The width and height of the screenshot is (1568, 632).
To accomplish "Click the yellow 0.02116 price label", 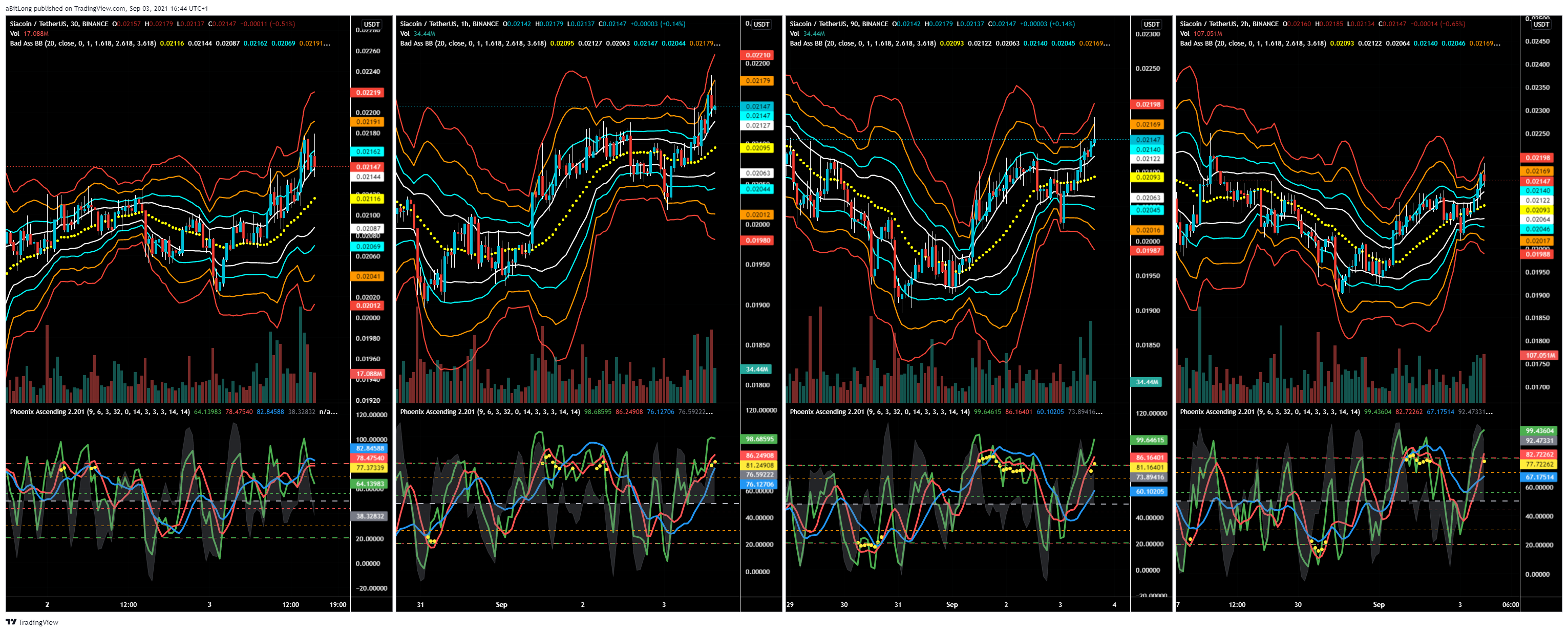I will (x=368, y=198).
